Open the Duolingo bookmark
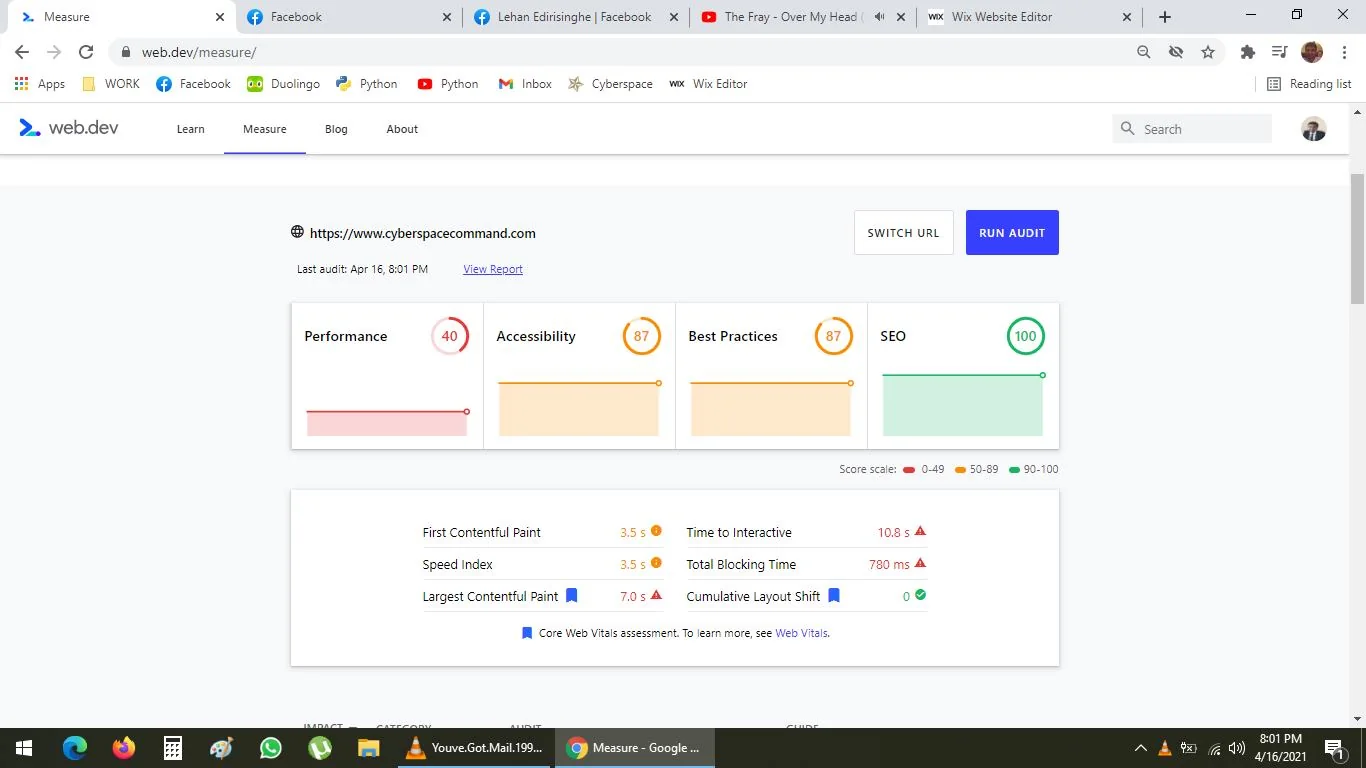 [x=284, y=84]
